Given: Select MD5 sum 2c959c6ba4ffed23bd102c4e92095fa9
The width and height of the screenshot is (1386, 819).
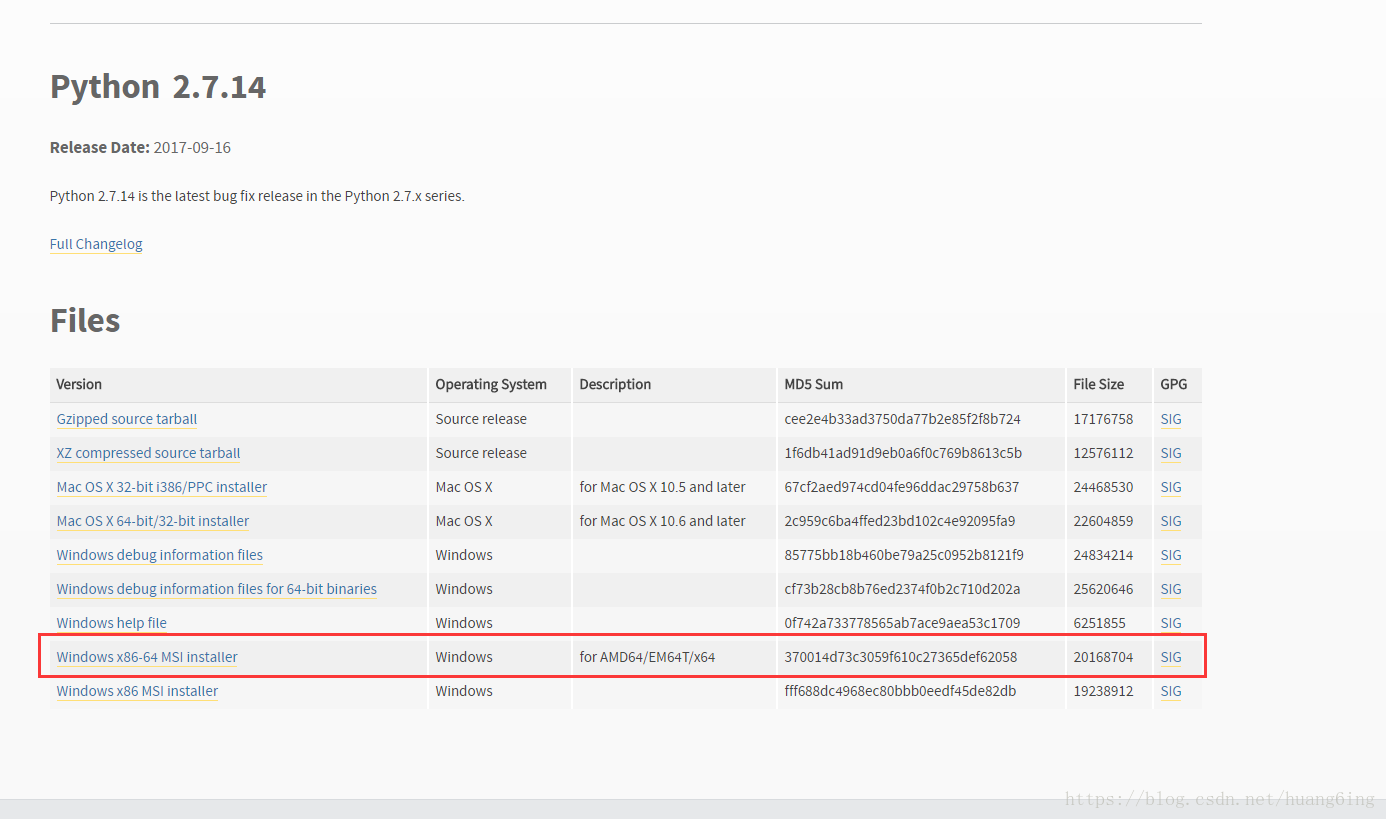Looking at the screenshot, I should pos(900,521).
